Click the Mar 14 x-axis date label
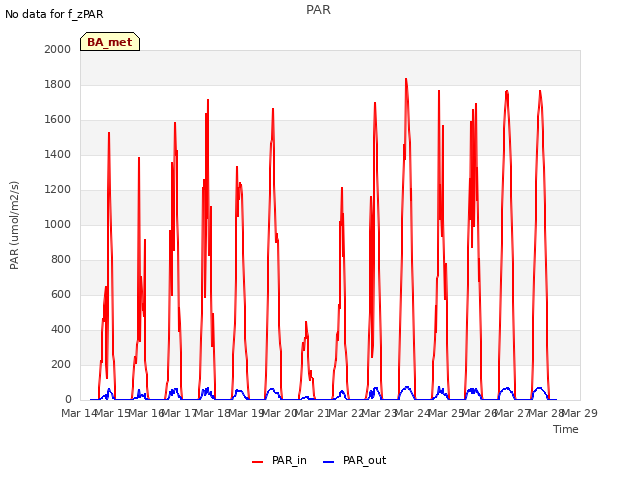The height and width of the screenshot is (480, 640). click(x=79, y=413)
